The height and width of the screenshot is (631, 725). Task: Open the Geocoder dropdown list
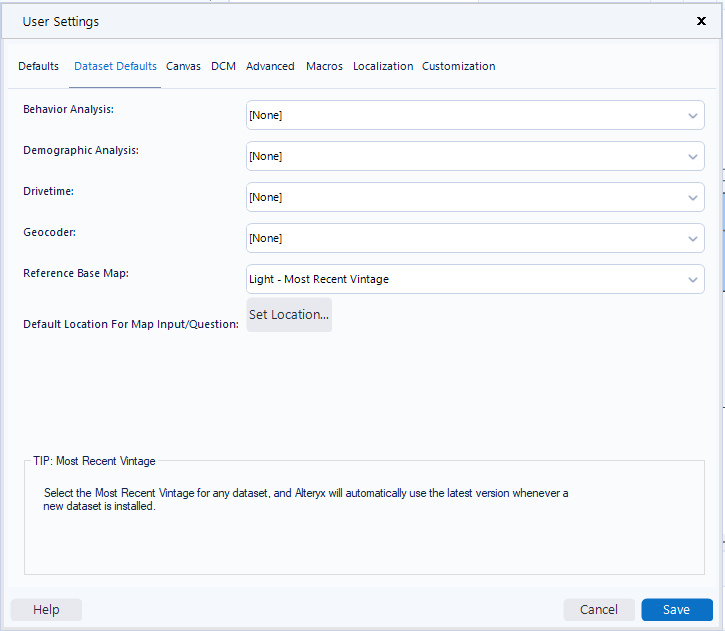(x=475, y=238)
